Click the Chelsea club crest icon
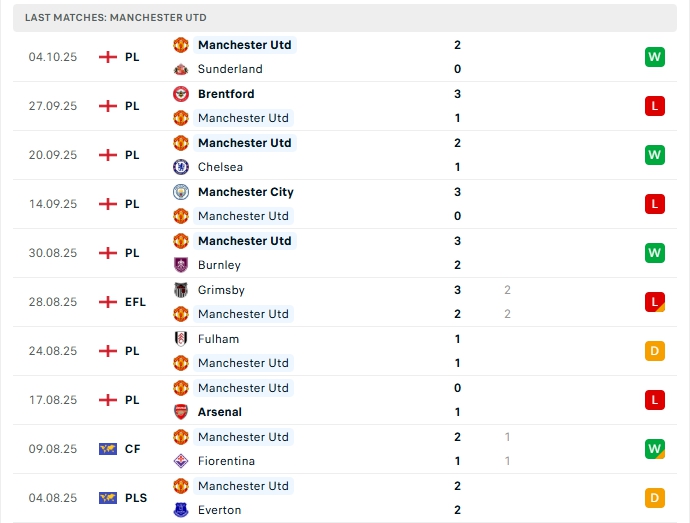 pyautogui.click(x=181, y=167)
